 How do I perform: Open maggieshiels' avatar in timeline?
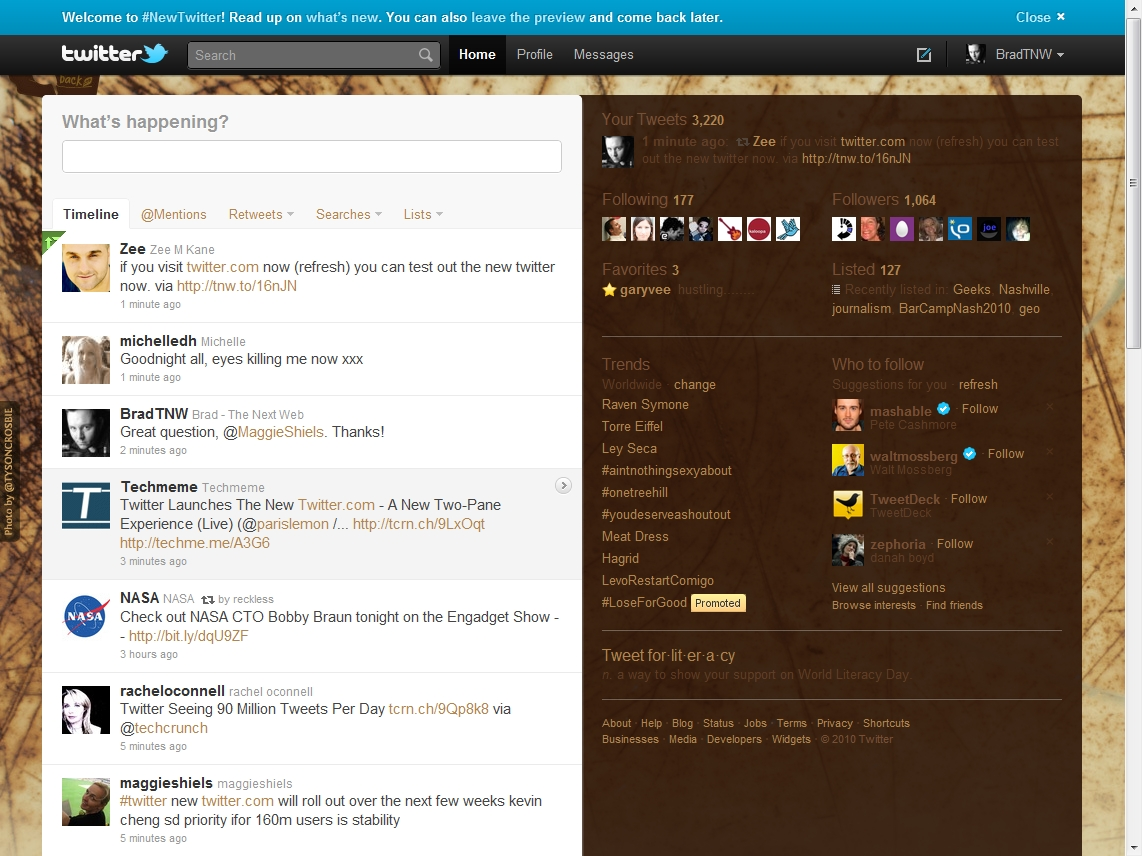[x=86, y=802]
